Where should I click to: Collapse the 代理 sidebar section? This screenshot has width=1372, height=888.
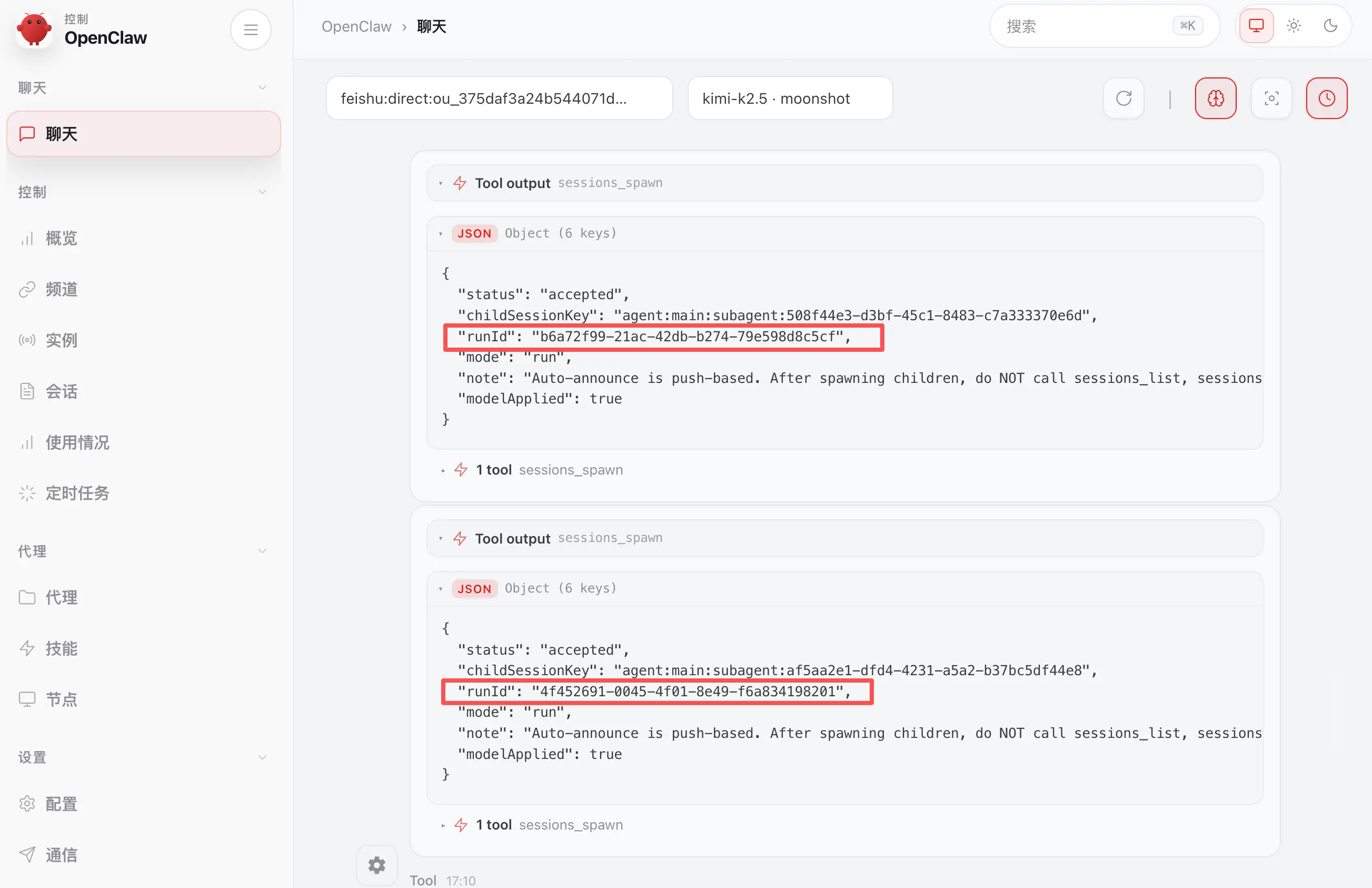(262, 551)
